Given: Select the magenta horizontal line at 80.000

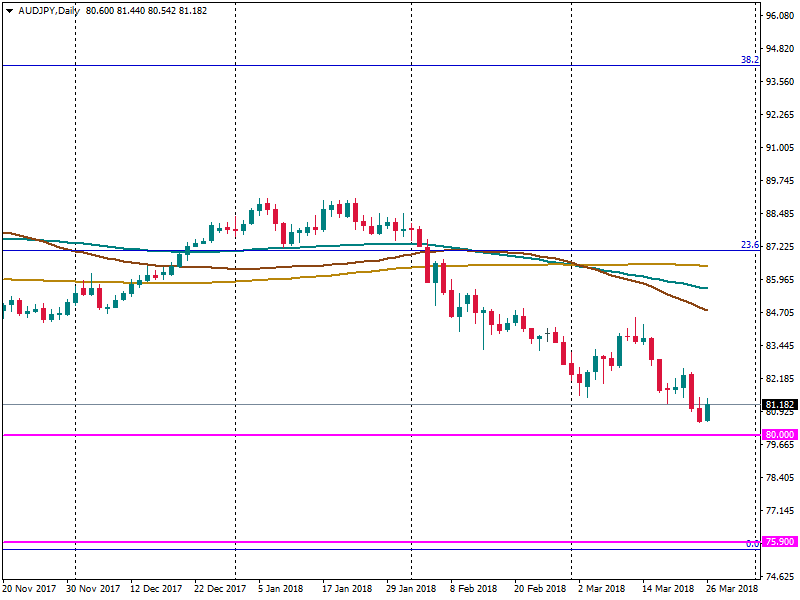Looking at the screenshot, I should tap(400, 435).
